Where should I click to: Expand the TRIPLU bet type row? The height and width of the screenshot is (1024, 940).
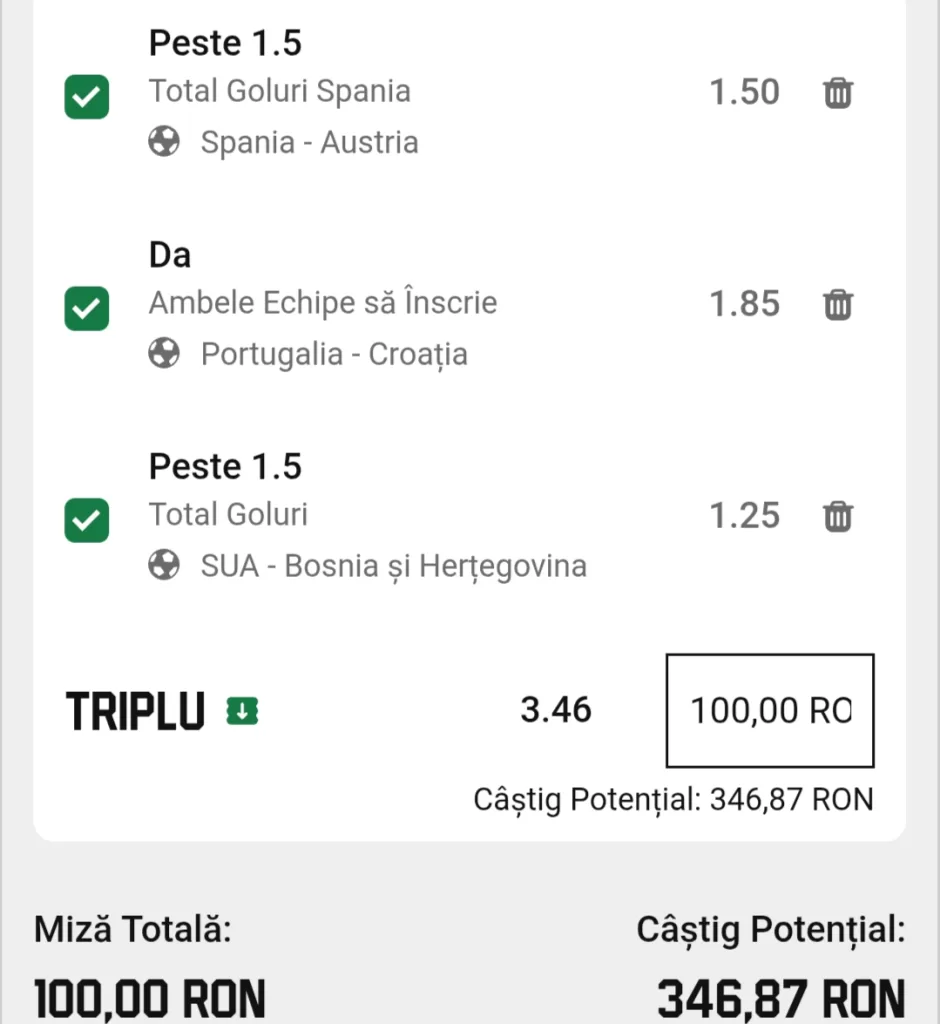point(135,711)
